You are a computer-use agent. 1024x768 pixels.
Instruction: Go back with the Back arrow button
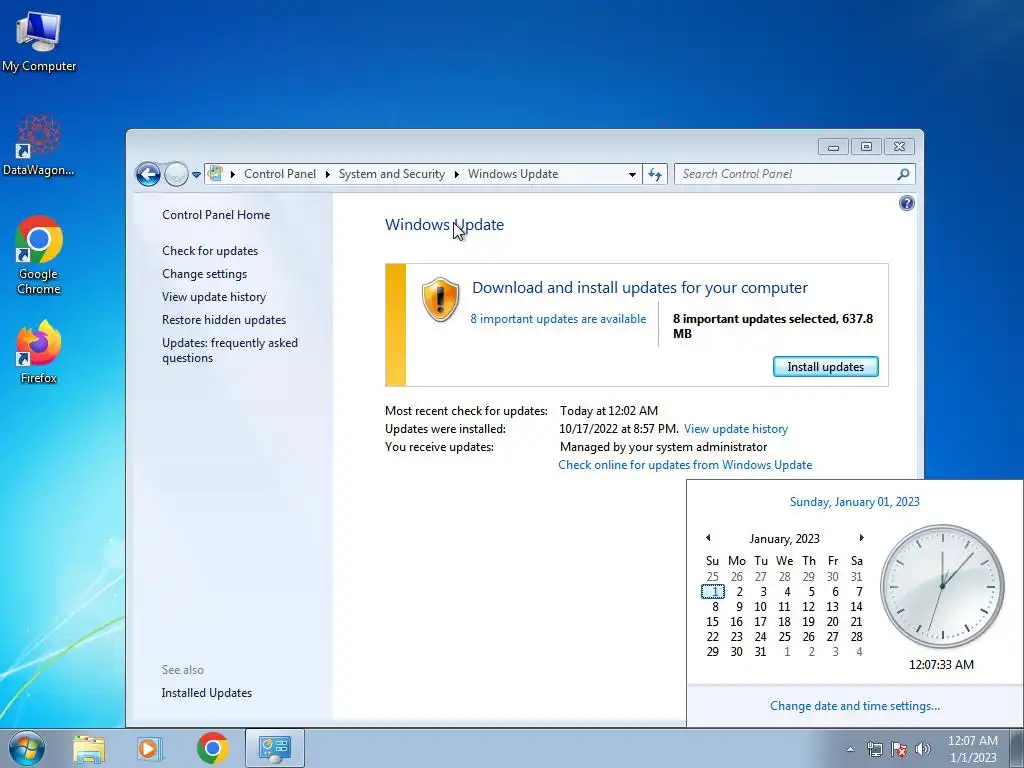(148, 174)
